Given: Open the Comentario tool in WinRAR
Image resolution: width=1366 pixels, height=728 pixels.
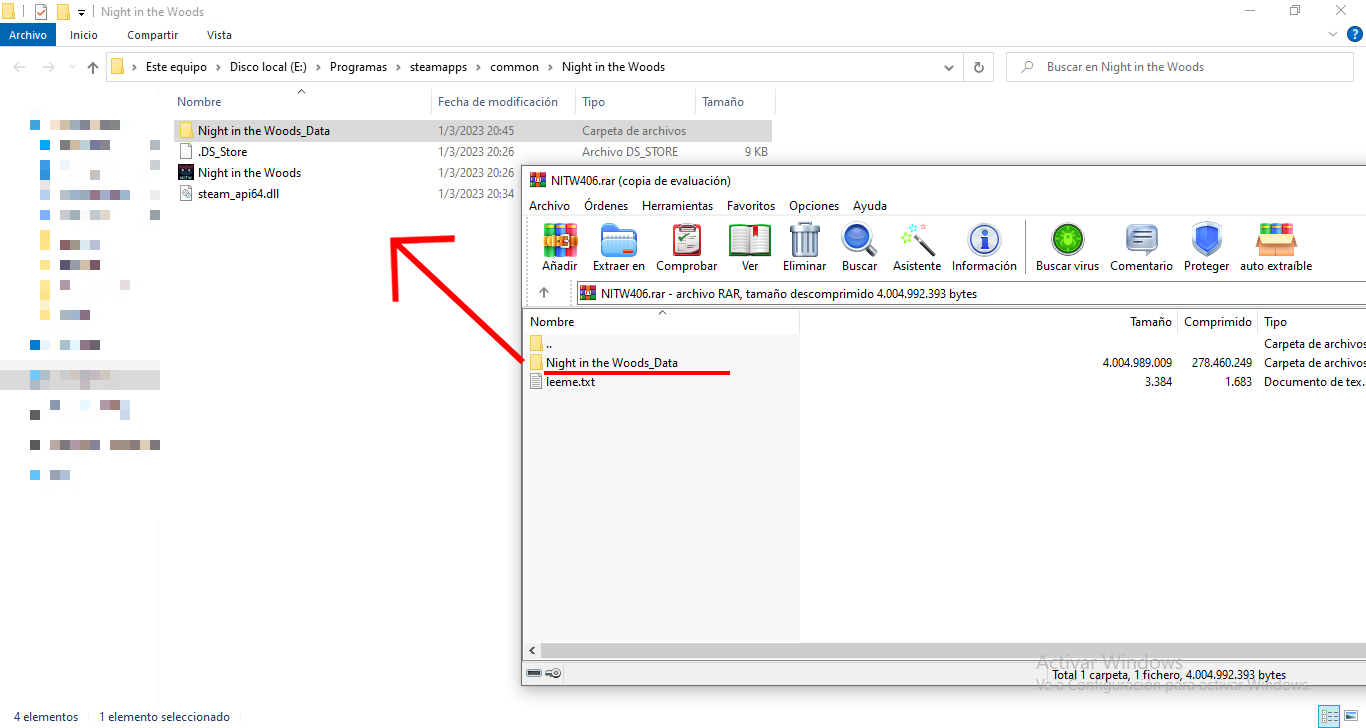Looking at the screenshot, I should tap(1142, 247).
